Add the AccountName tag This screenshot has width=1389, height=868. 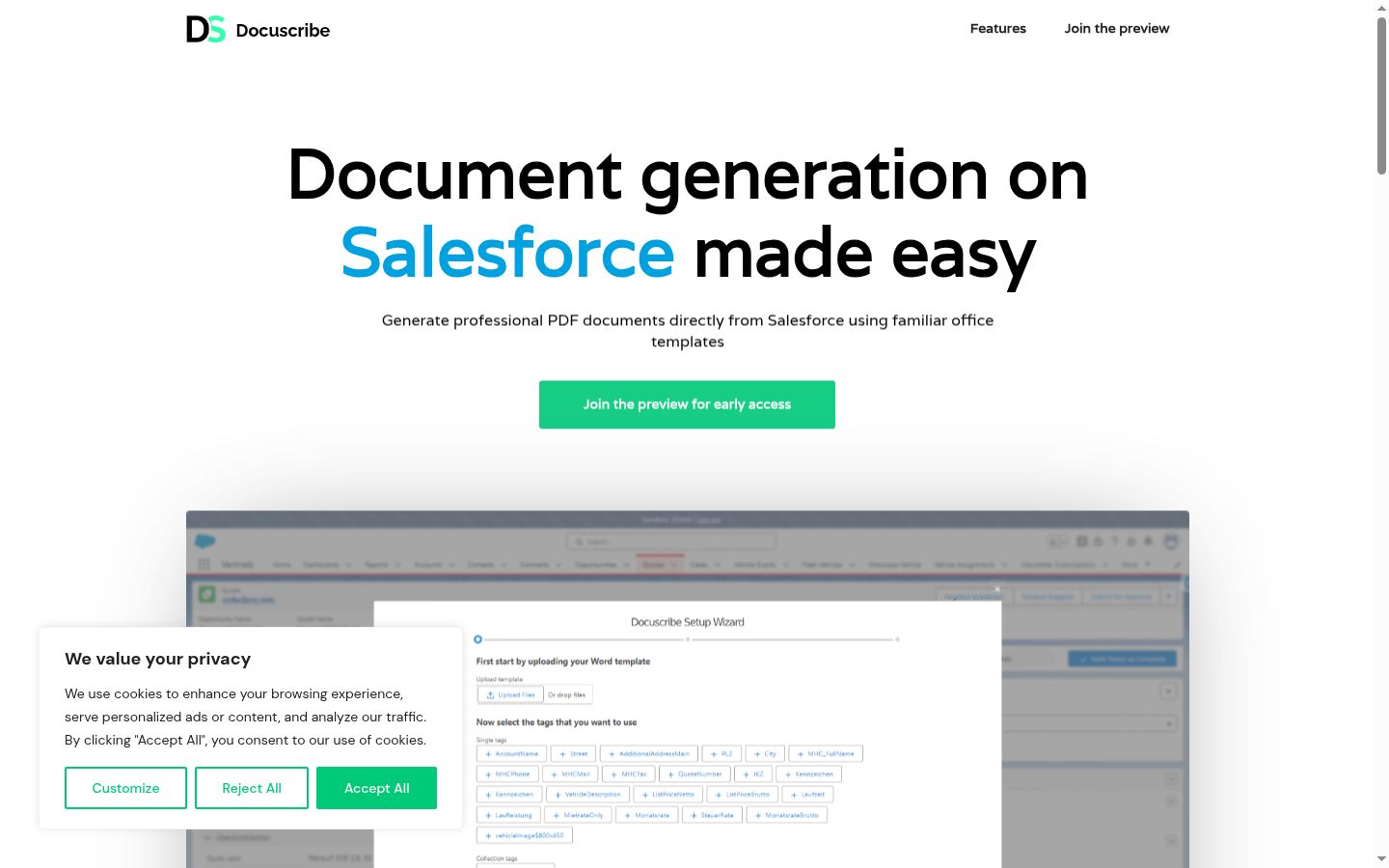(x=512, y=754)
